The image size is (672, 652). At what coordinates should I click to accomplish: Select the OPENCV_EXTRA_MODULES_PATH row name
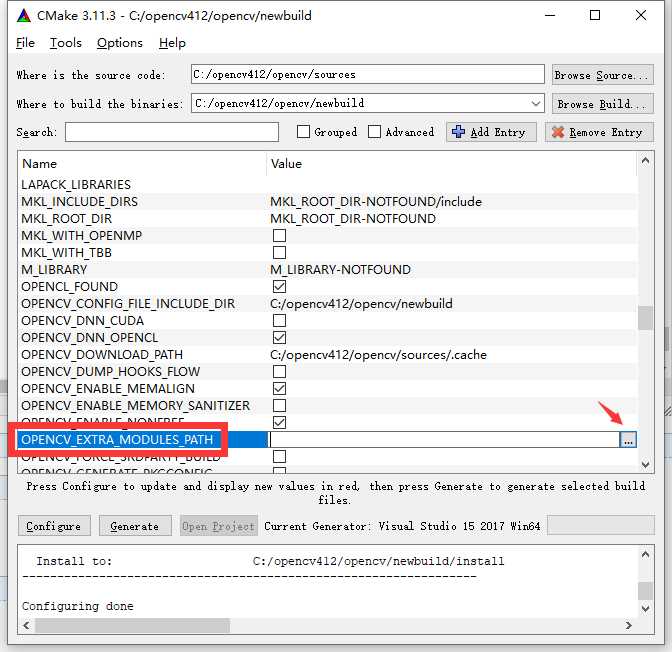point(117,440)
